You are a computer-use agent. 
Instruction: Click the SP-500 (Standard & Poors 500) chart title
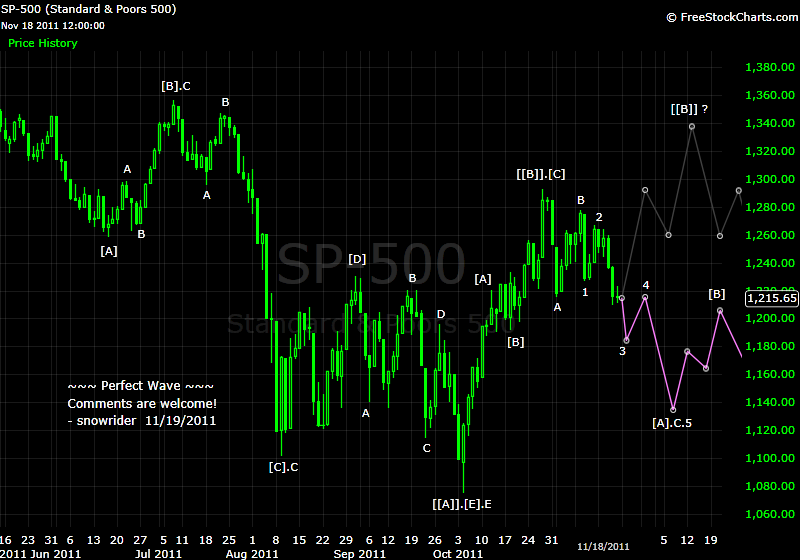[89, 9]
